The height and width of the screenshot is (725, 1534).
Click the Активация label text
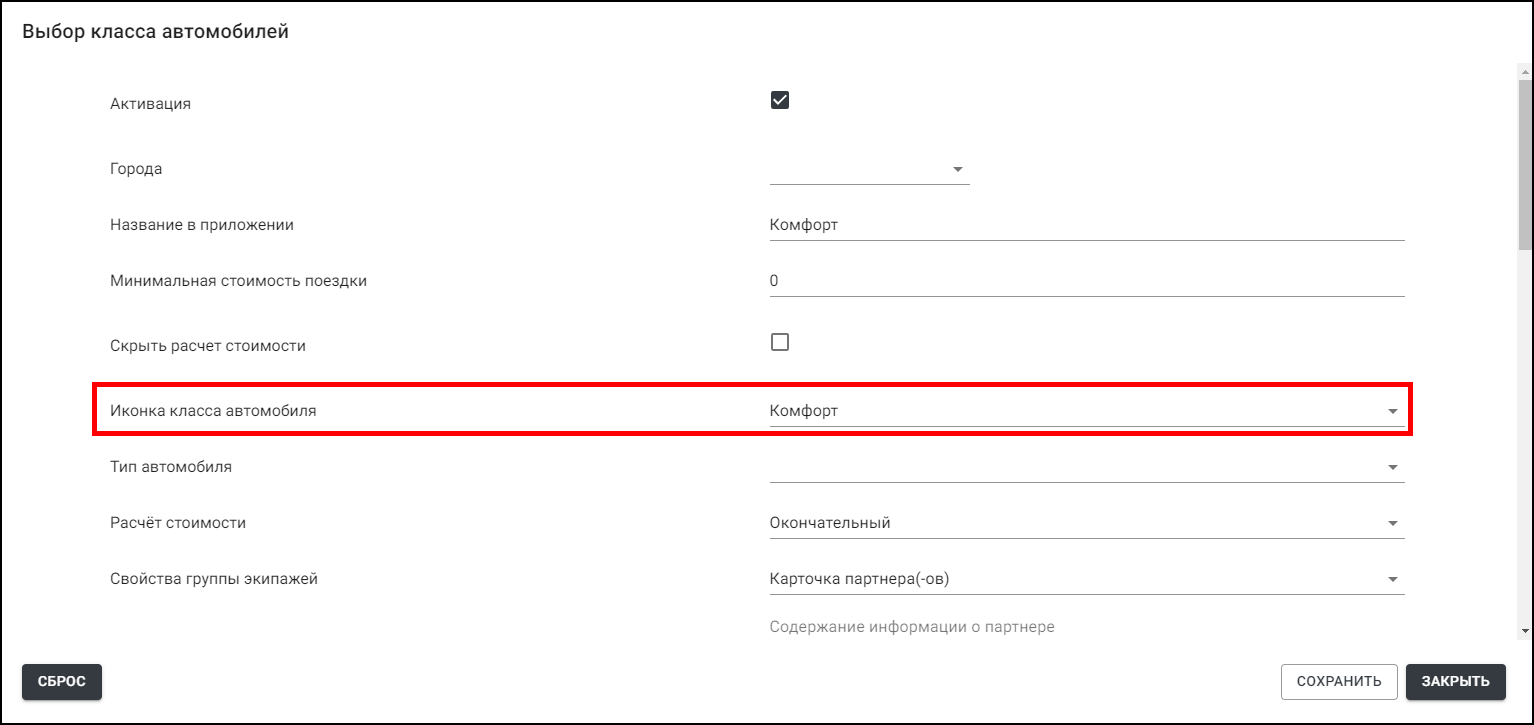[x=150, y=103]
